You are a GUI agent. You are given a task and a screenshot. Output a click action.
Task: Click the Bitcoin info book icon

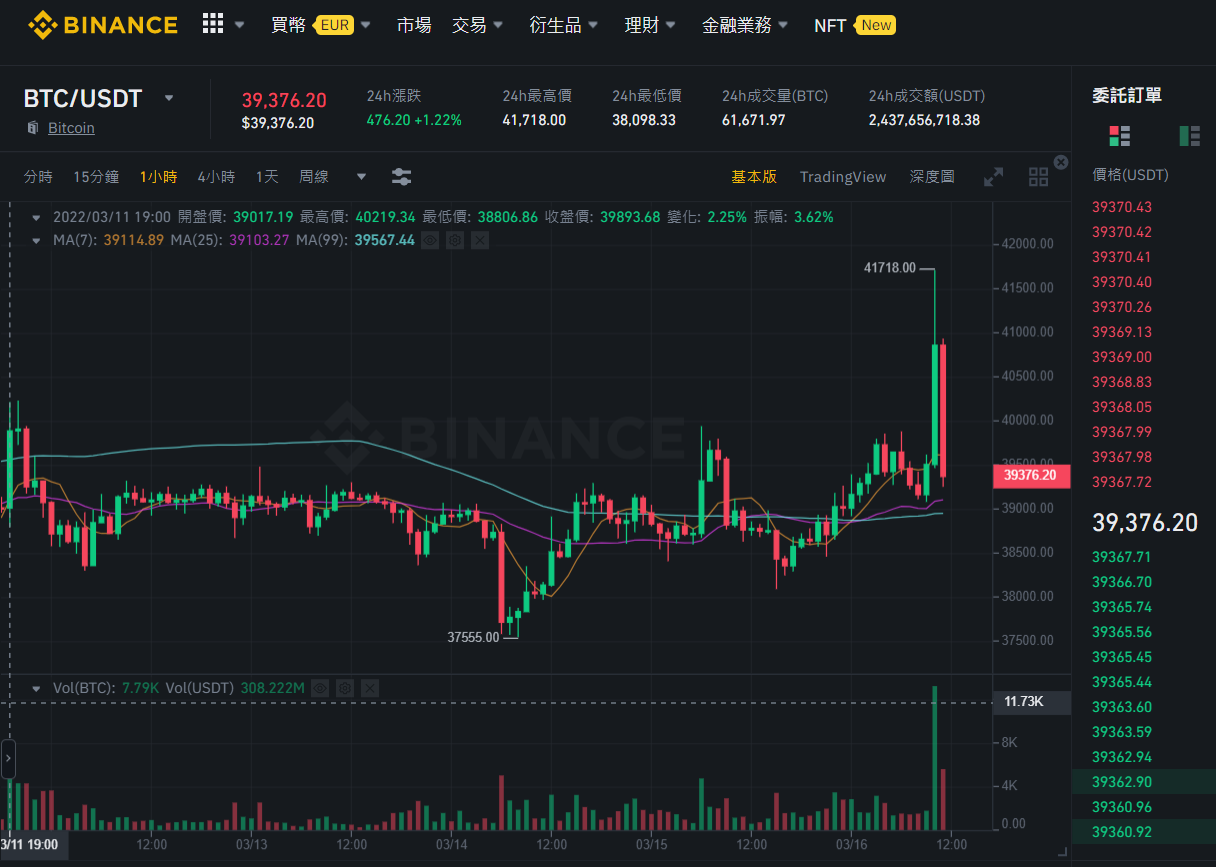[x=32, y=128]
